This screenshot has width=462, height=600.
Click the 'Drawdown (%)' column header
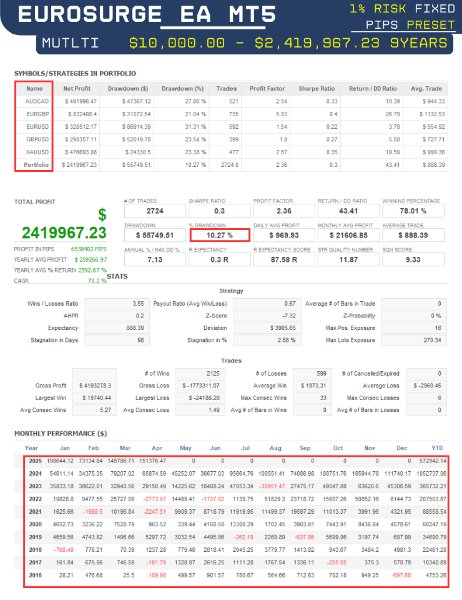[x=182, y=88]
